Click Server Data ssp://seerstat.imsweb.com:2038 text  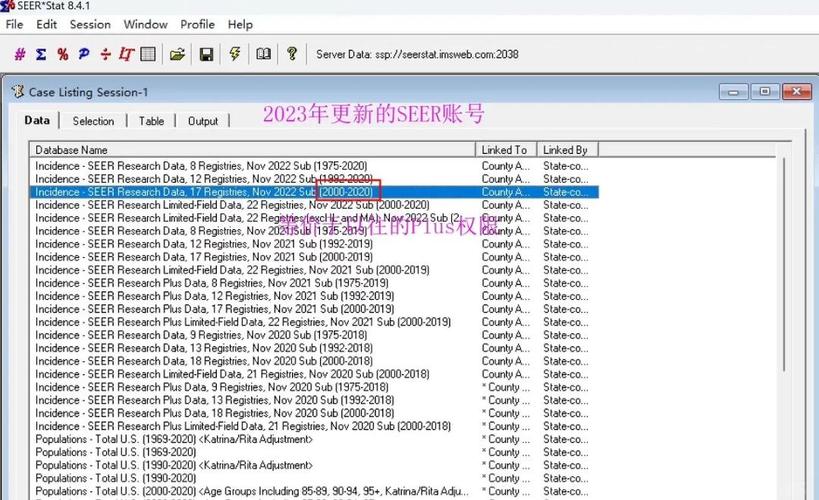(x=417, y=54)
